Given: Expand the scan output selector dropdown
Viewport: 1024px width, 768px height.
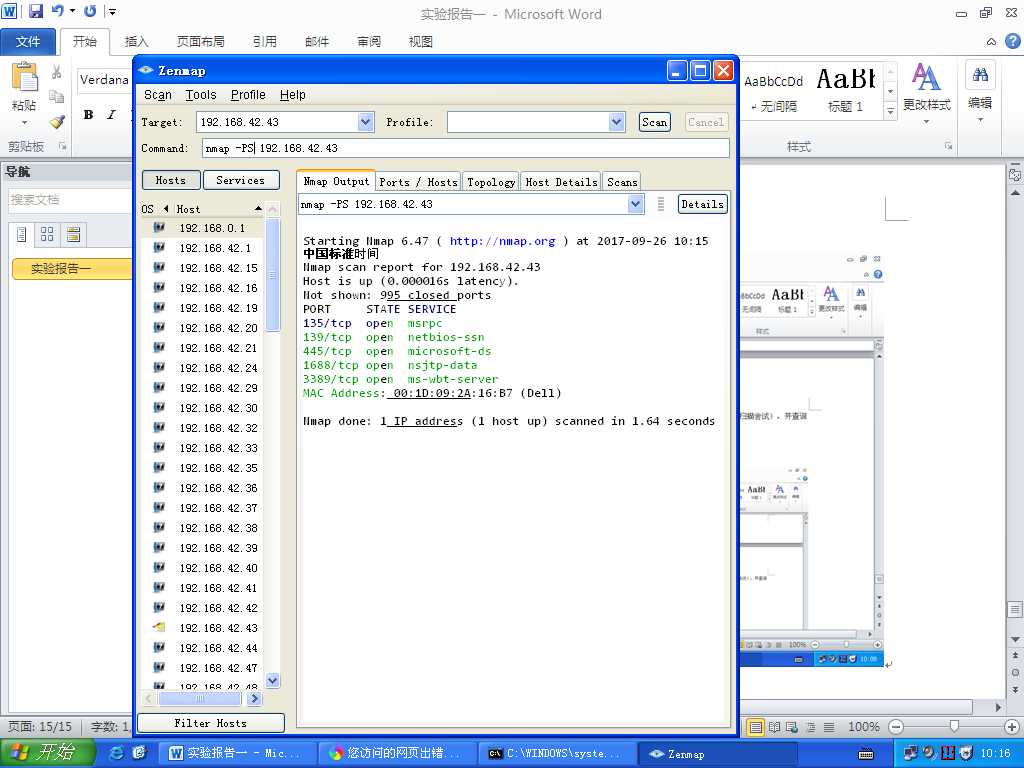Looking at the screenshot, I should point(635,204).
